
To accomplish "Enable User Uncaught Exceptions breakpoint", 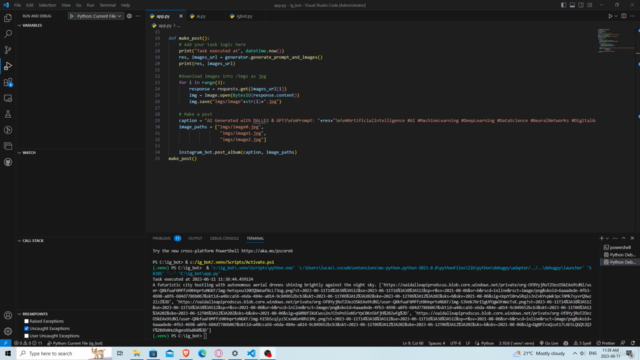I will [x=27, y=336].
